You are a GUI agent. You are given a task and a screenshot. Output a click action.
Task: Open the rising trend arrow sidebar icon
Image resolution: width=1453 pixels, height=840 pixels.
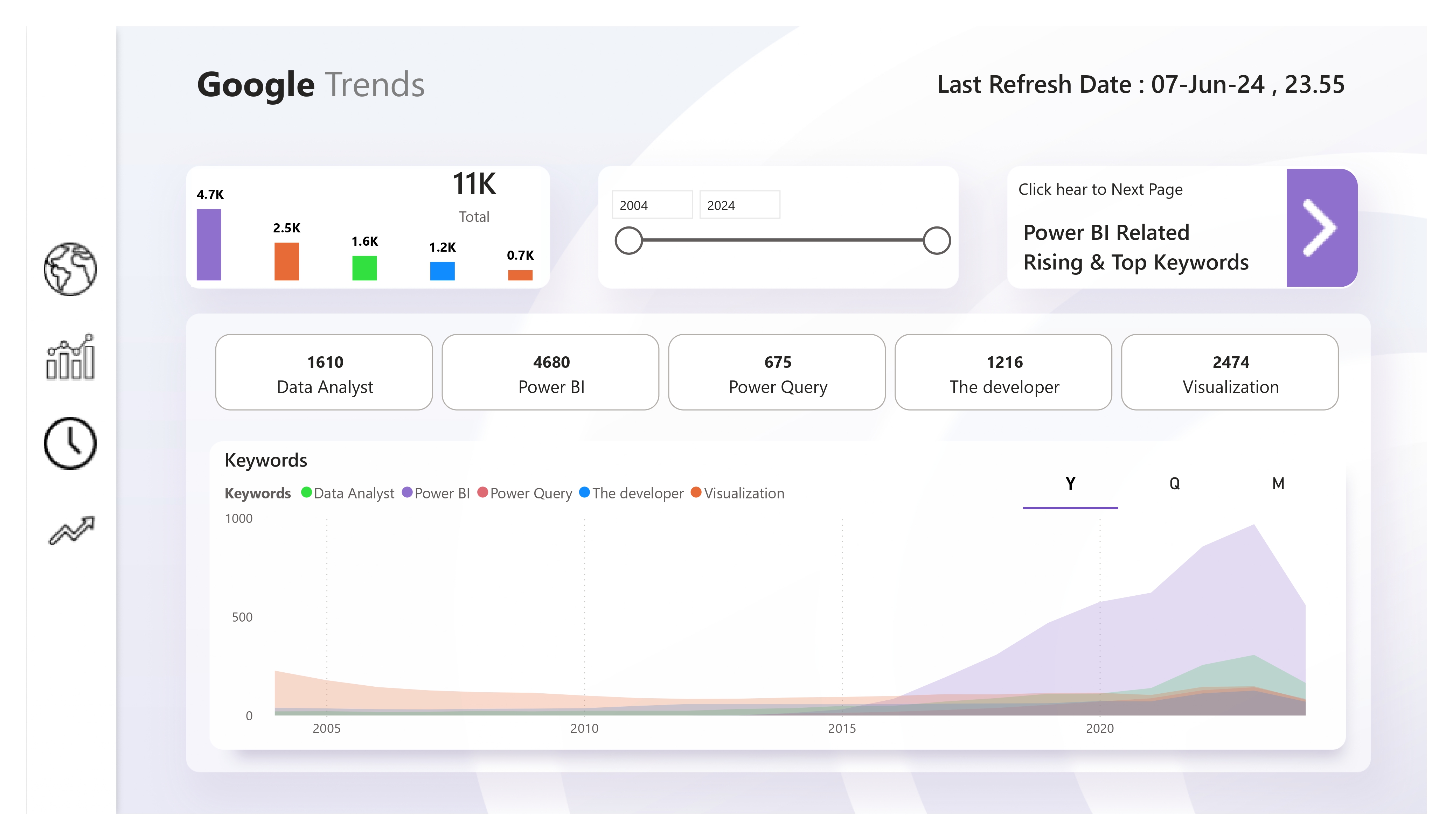pos(71,530)
